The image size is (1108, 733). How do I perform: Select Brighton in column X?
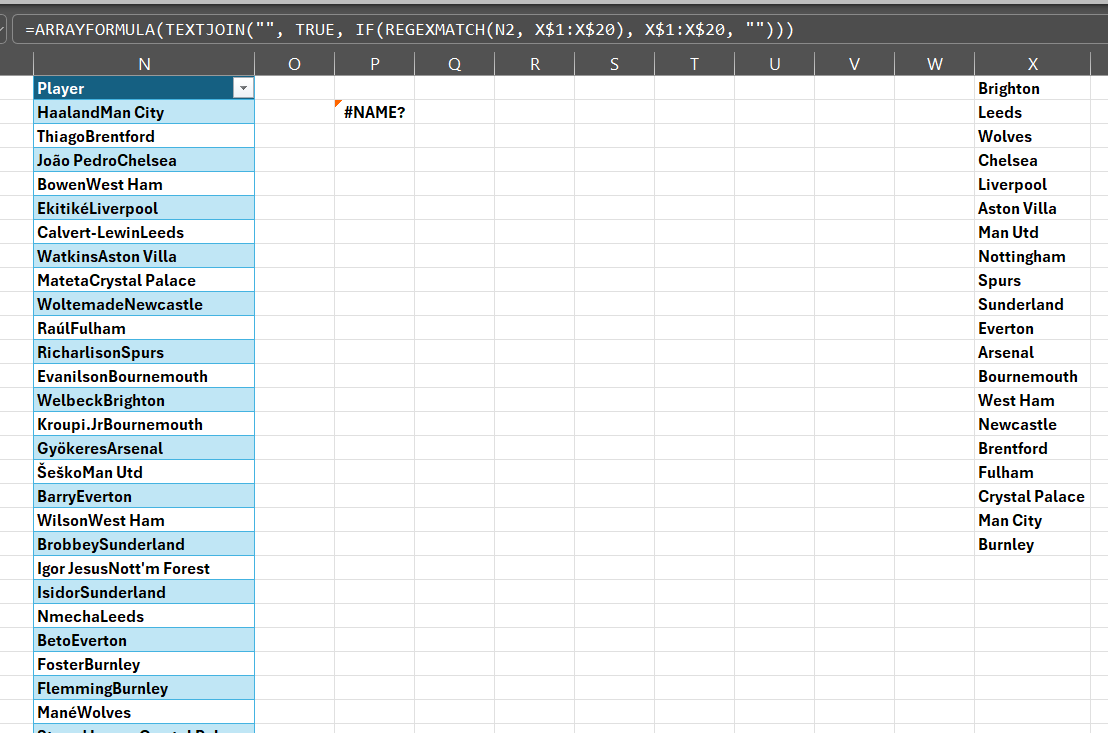pyautogui.click(x=1033, y=88)
